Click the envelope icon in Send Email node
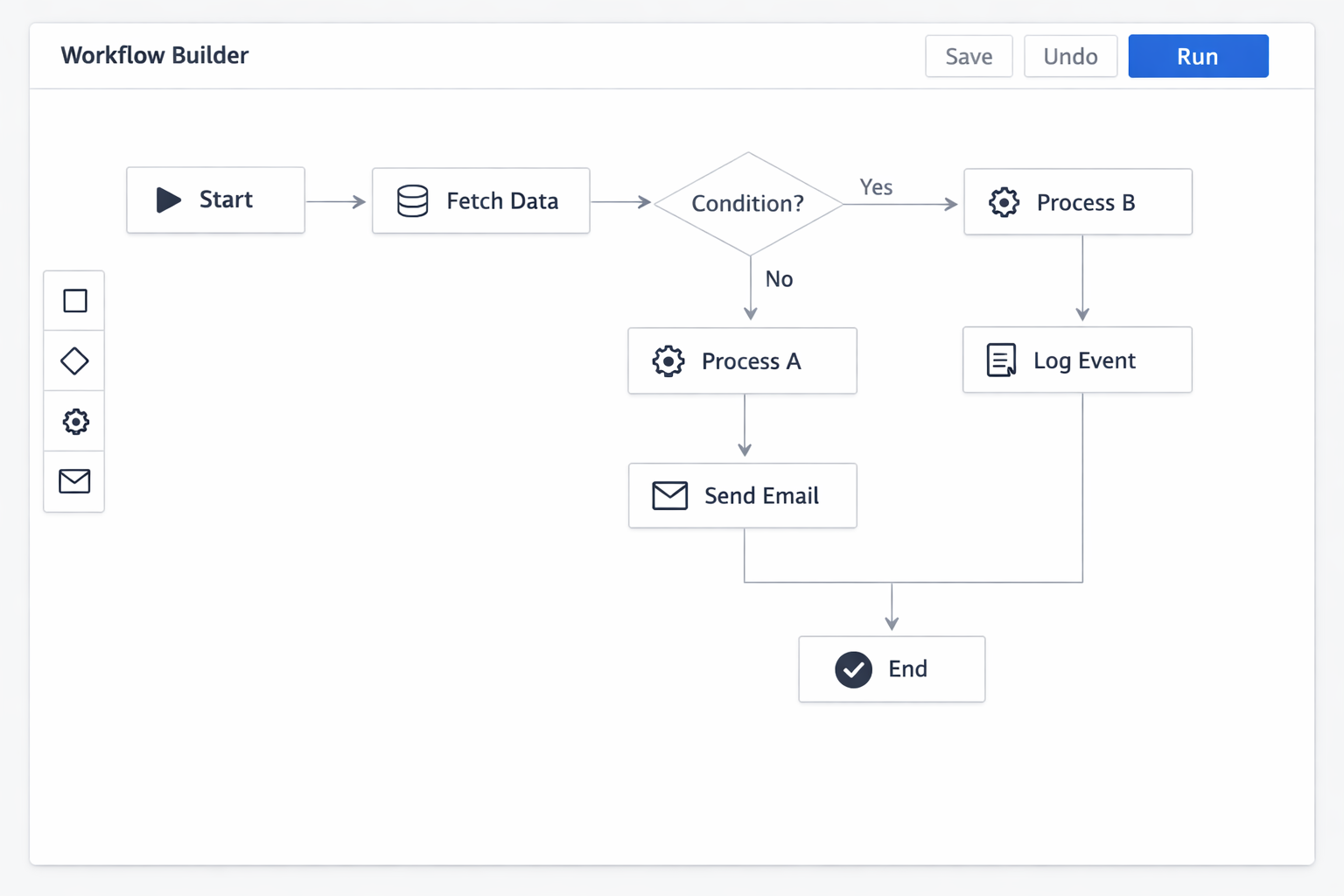 (x=669, y=496)
